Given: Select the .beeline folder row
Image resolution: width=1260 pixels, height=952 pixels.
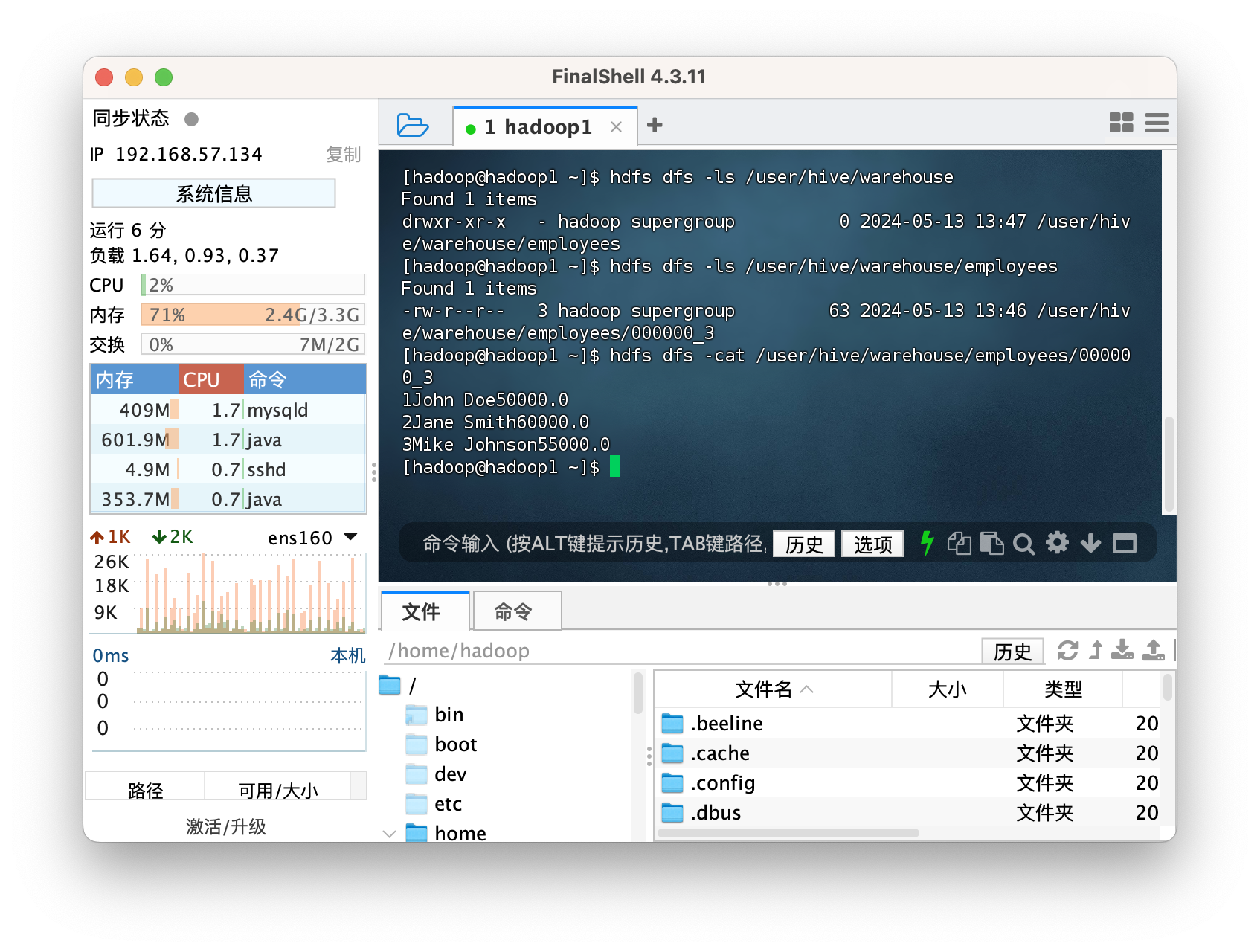Looking at the screenshot, I should [x=907, y=723].
